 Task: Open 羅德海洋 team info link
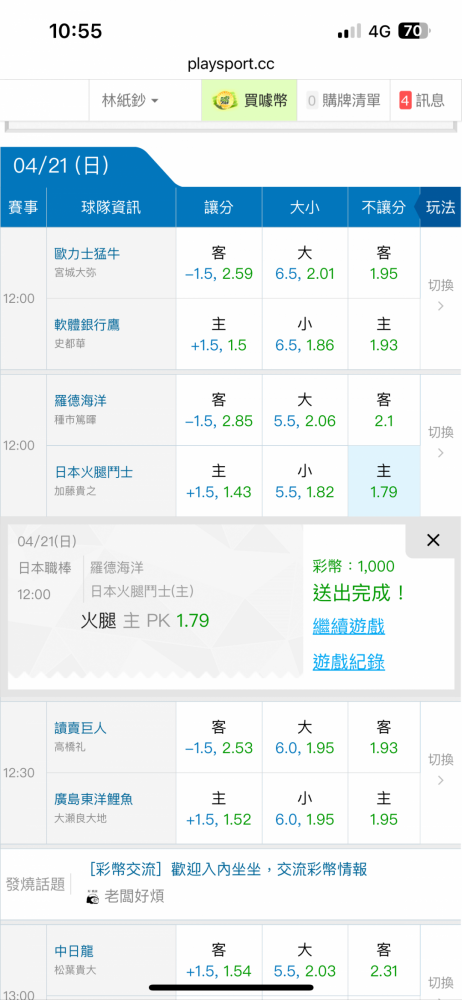[80, 401]
